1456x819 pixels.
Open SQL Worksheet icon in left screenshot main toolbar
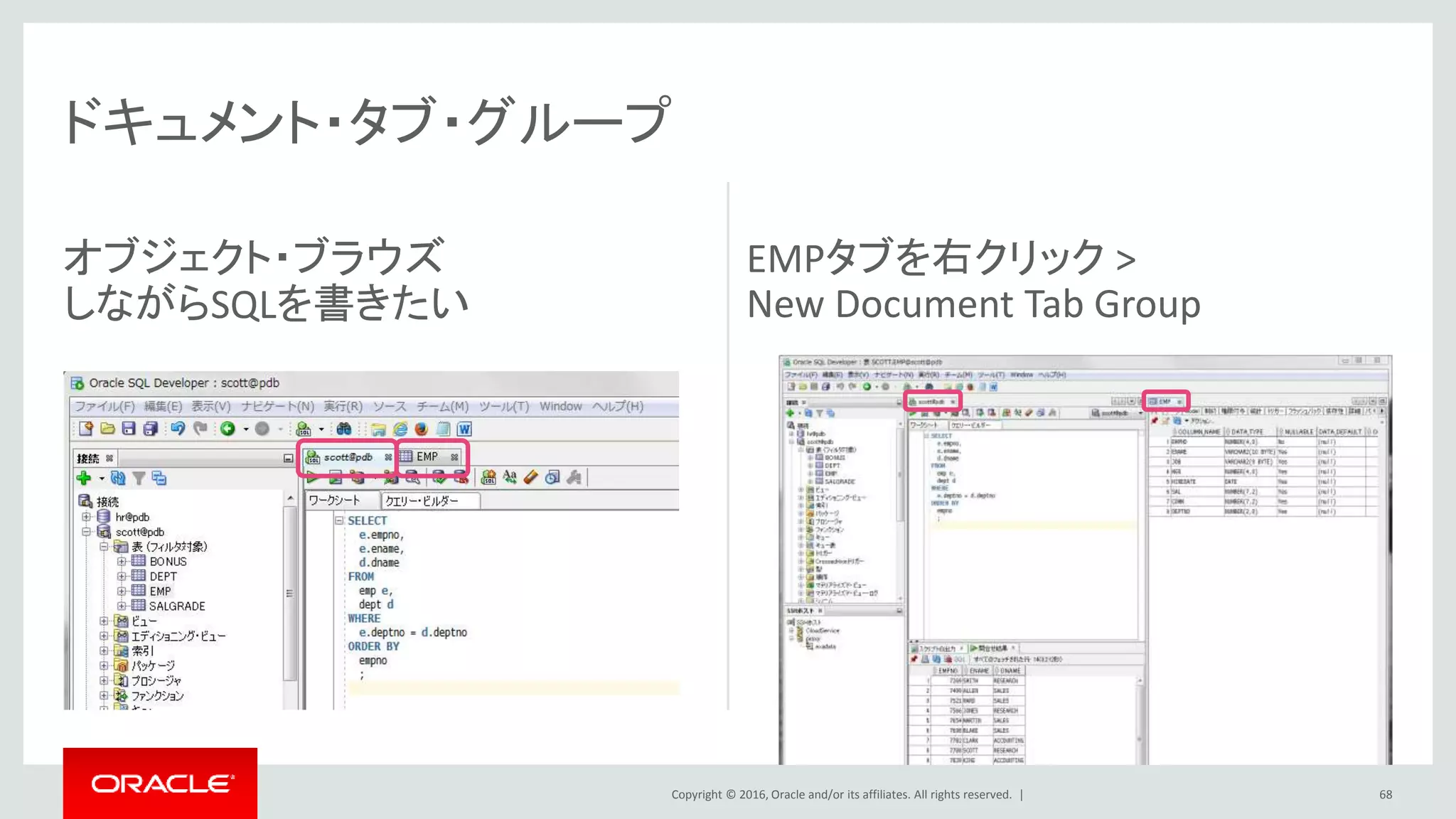304,429
